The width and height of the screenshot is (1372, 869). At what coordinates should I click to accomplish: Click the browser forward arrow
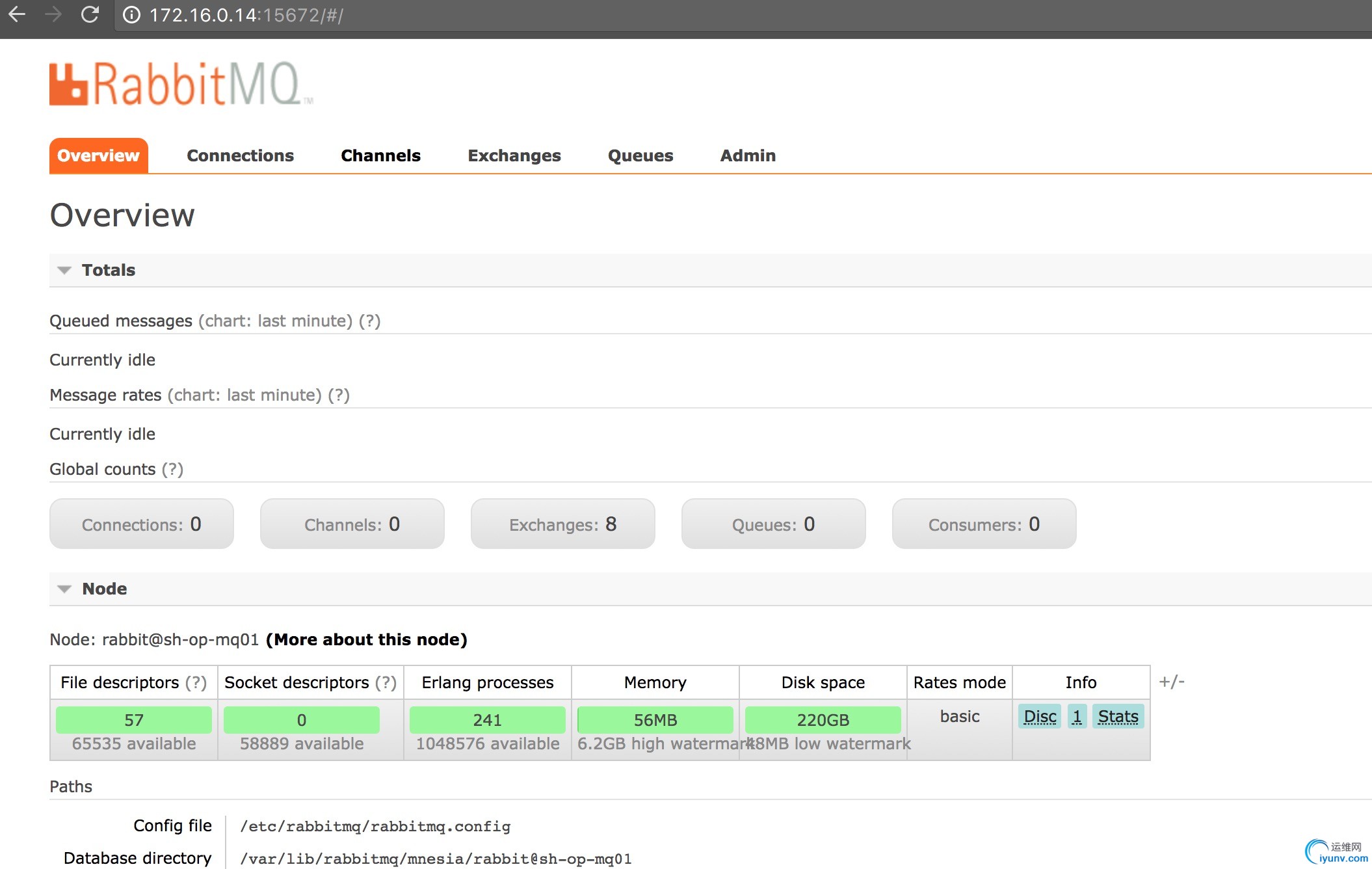click(x=53, y=14)
